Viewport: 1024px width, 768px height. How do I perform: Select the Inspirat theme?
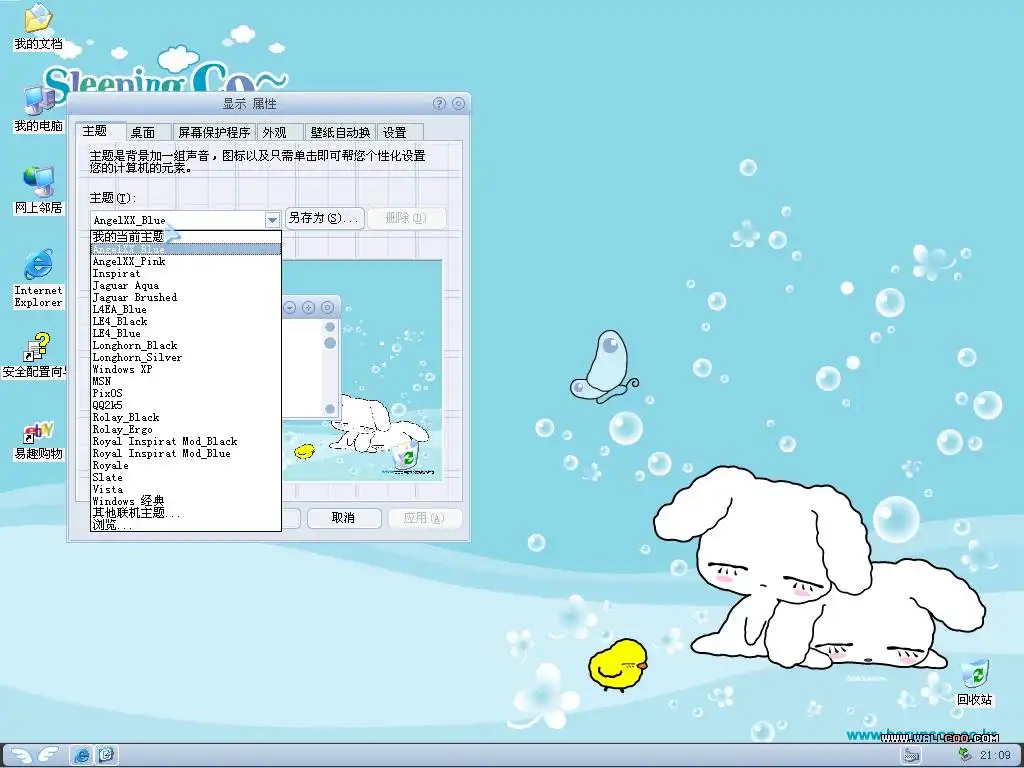(x=185, y=274)
